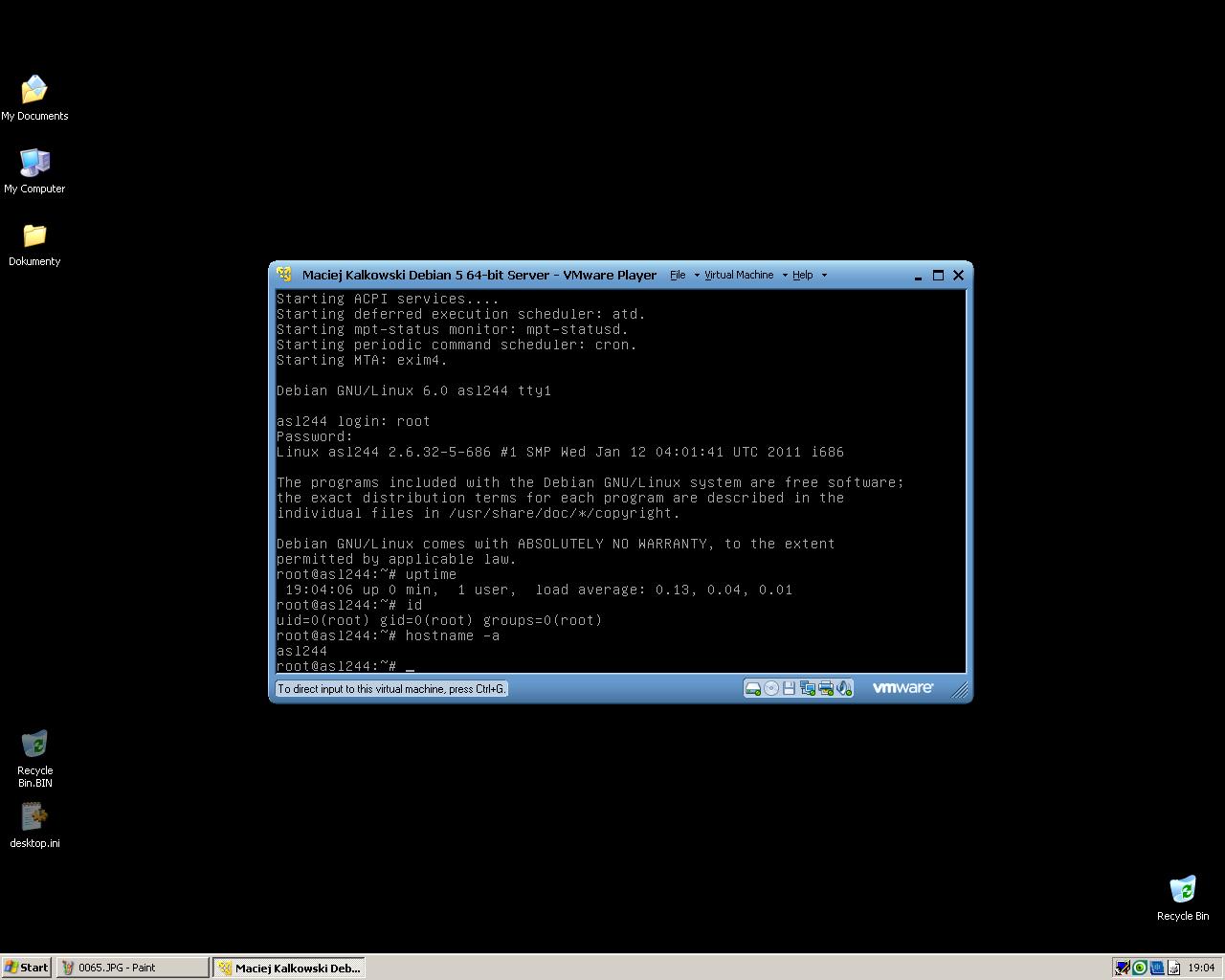Click the floppy drive device icon

point(789,688)
